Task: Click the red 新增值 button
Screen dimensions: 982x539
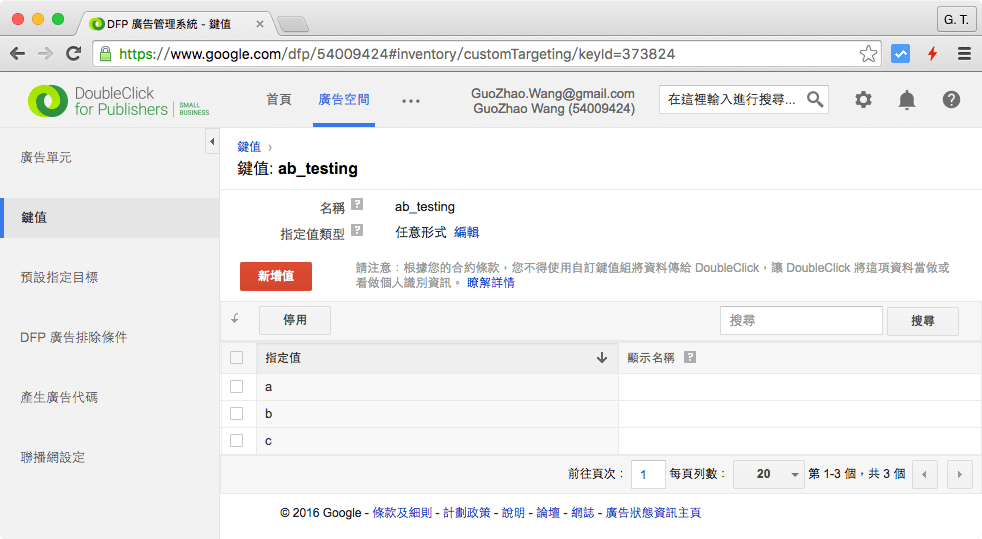Action: (x=276, y=276)
